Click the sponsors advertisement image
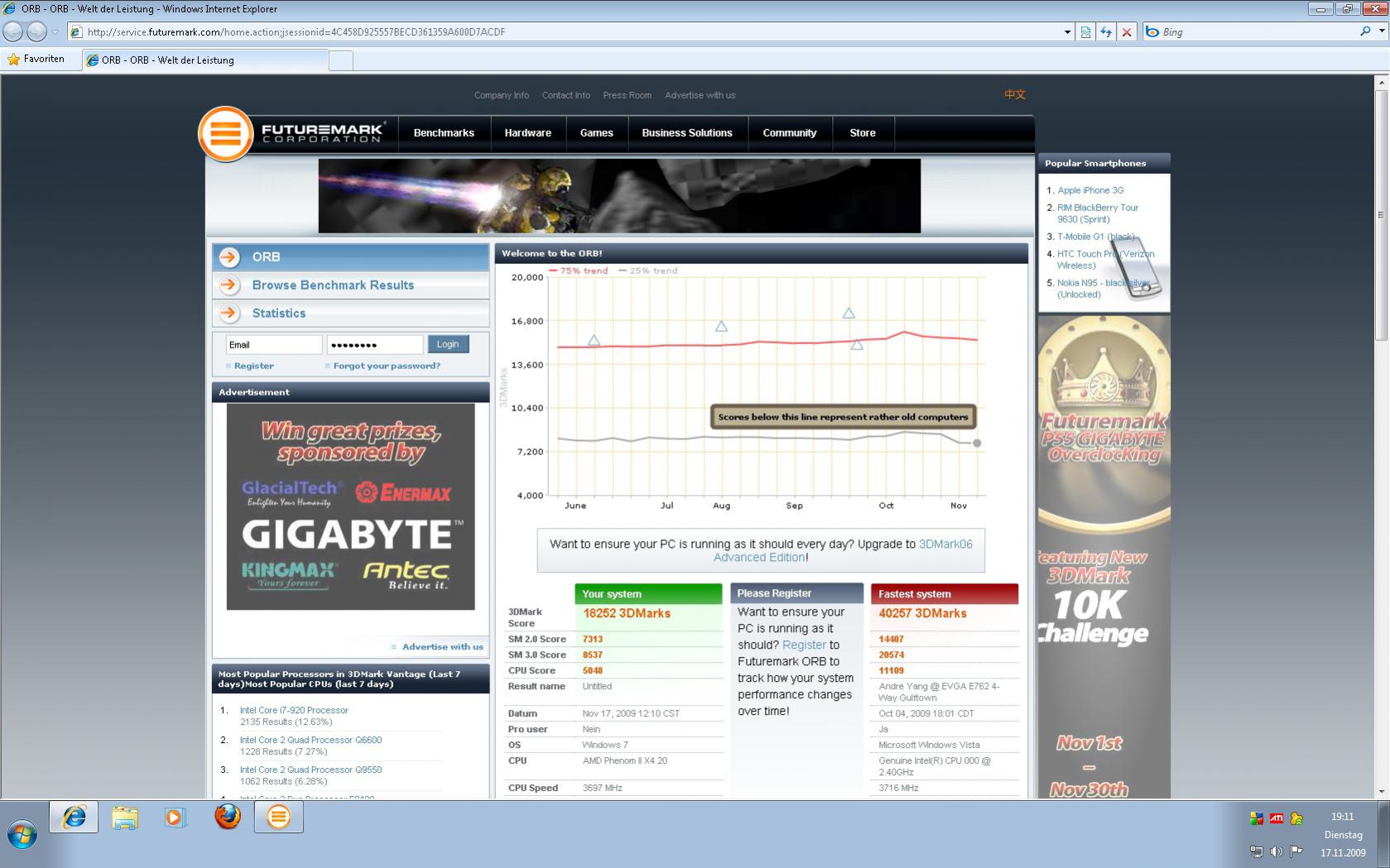 (351, 506)
